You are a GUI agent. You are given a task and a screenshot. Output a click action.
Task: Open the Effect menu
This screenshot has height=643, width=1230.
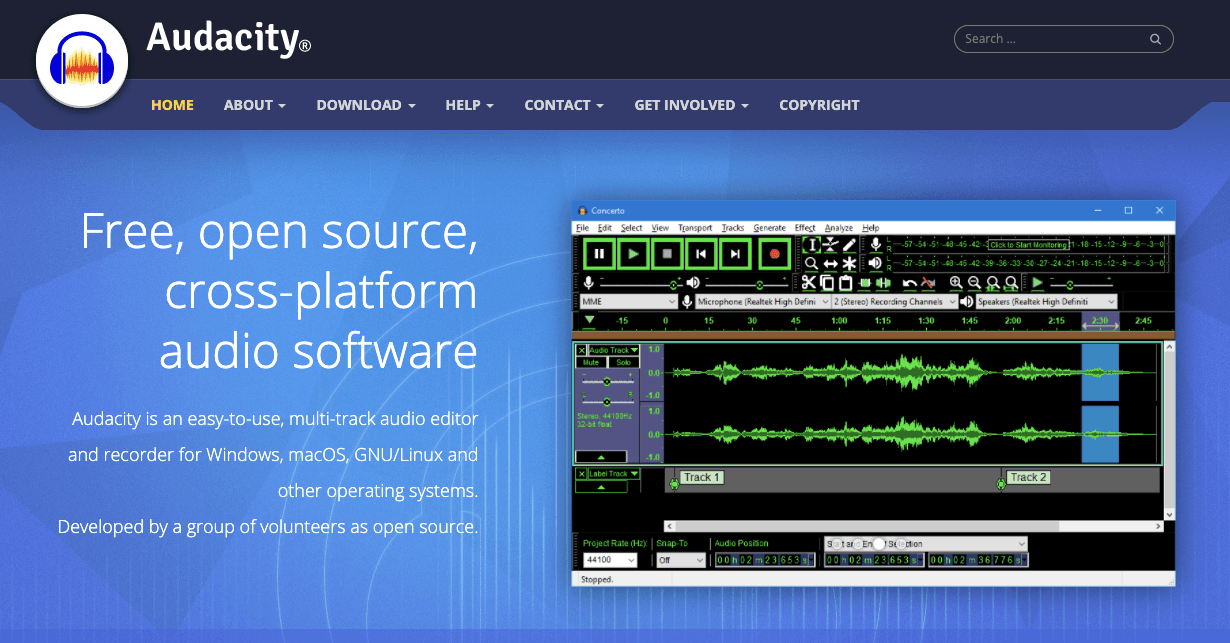click(x=804, y=227)
